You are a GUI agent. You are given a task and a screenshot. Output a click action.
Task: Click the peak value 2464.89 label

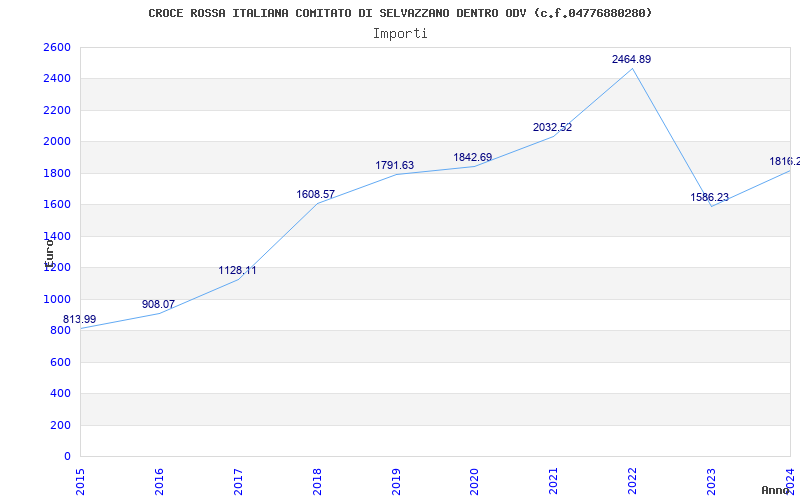click(x=632, y=59)
